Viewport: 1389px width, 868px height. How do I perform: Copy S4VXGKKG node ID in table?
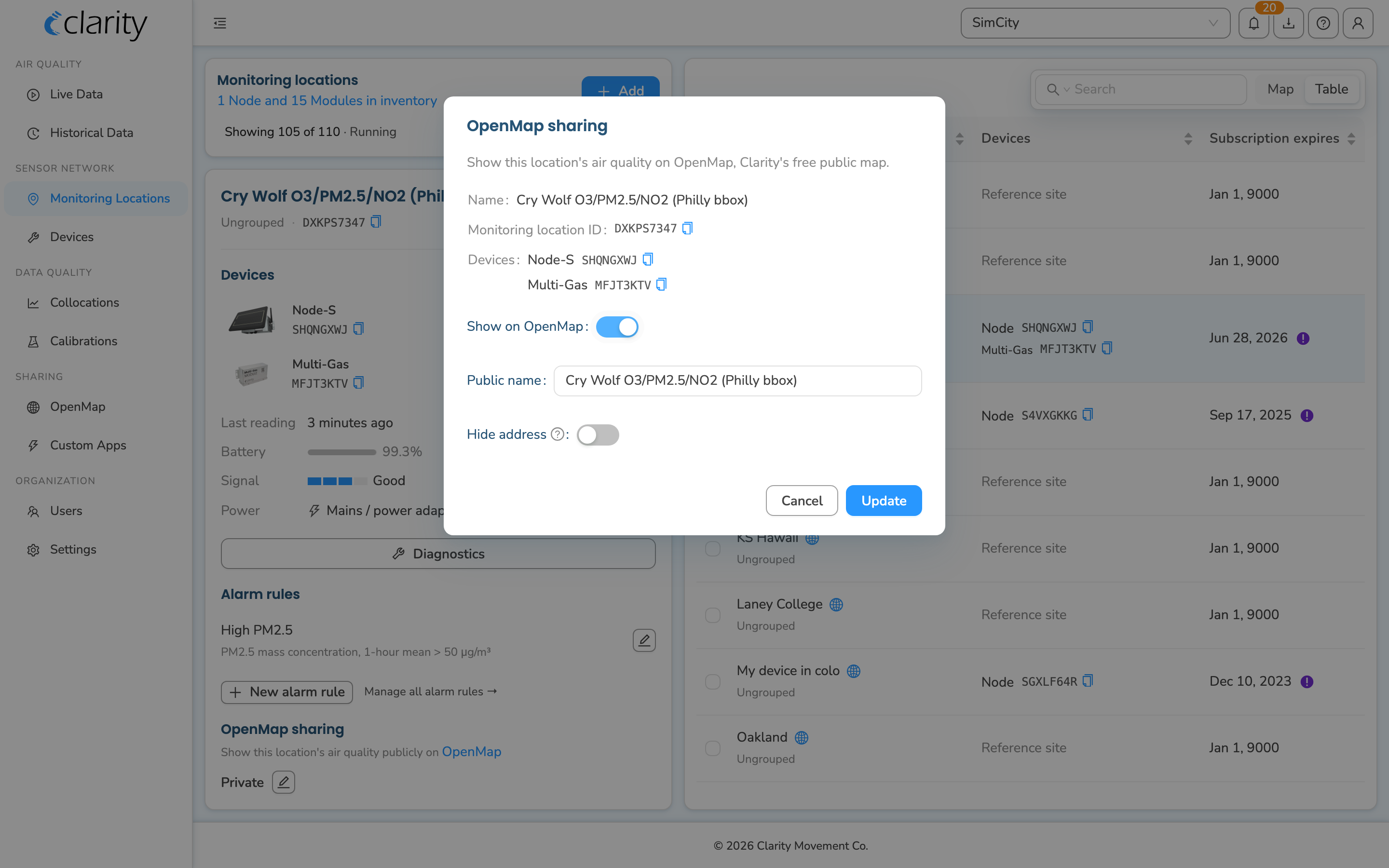tap(1087, 415)
